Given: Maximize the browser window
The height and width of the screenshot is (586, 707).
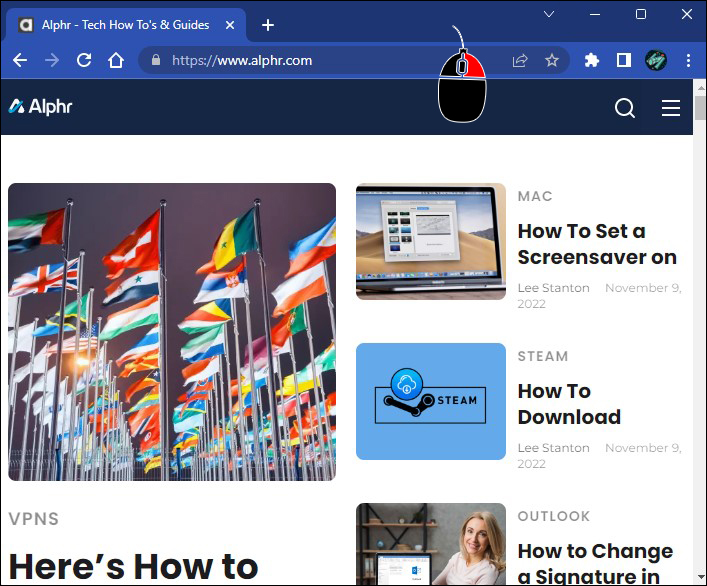Looking at the screenshot, I should point(641,14).
